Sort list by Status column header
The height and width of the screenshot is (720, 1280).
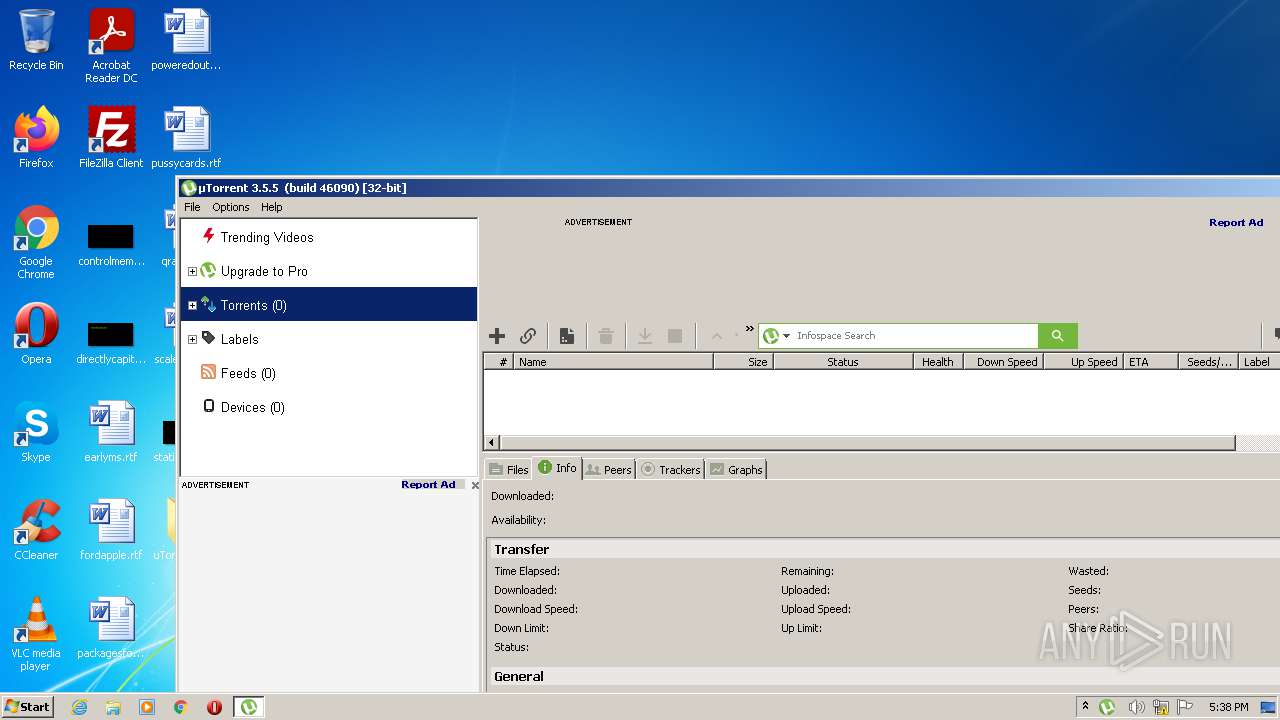click(x=843, y=362)
